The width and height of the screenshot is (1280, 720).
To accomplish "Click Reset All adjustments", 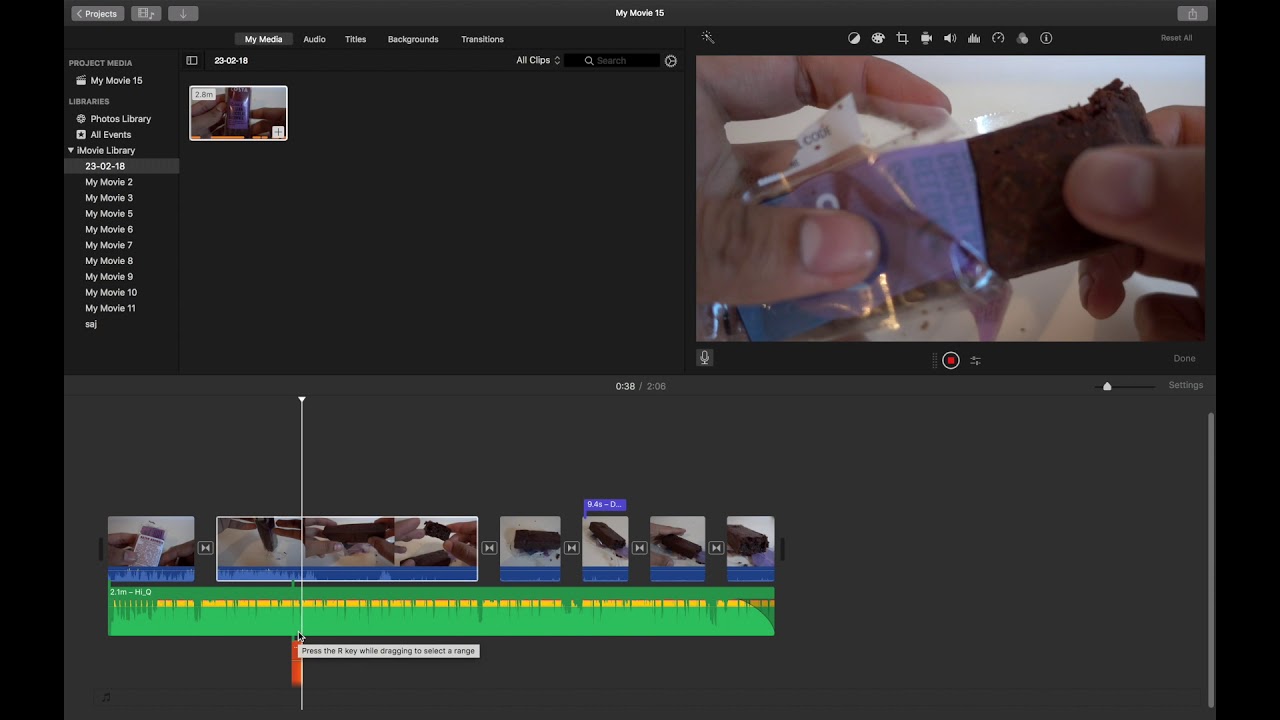I will [x=1176, y=38].
